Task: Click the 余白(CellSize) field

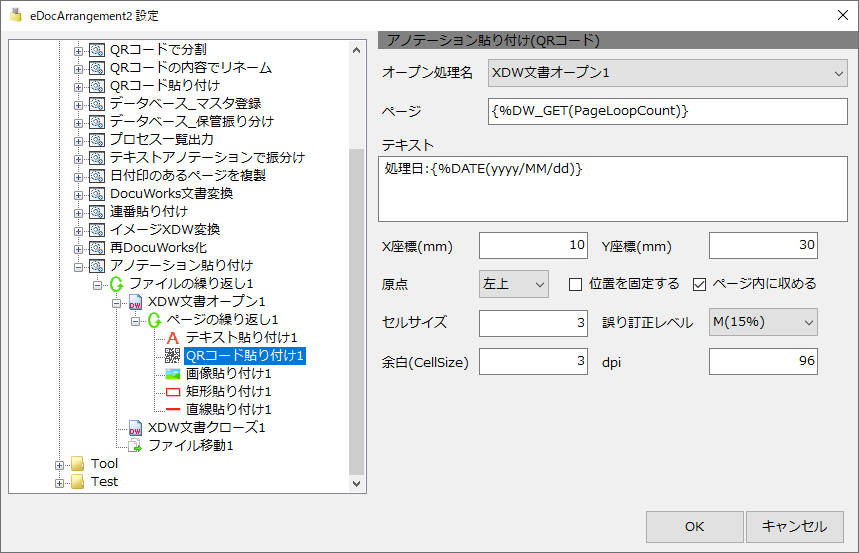Action: click(x=533, y=362)
